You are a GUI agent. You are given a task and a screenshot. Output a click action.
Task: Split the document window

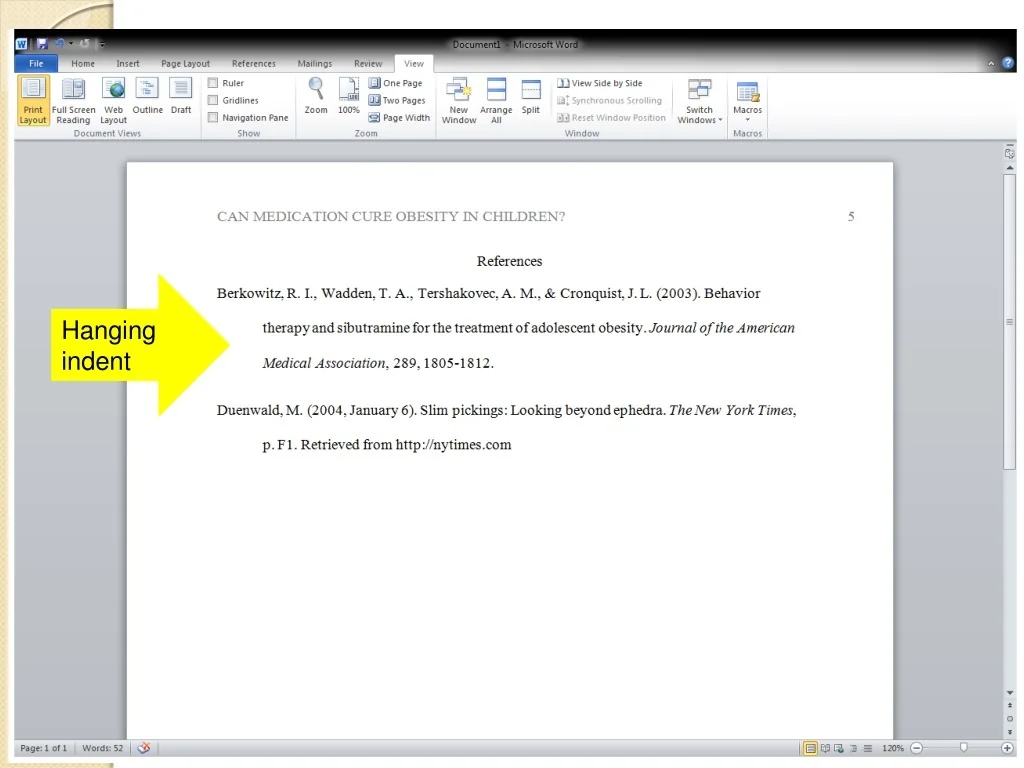(x=531, y=96)
